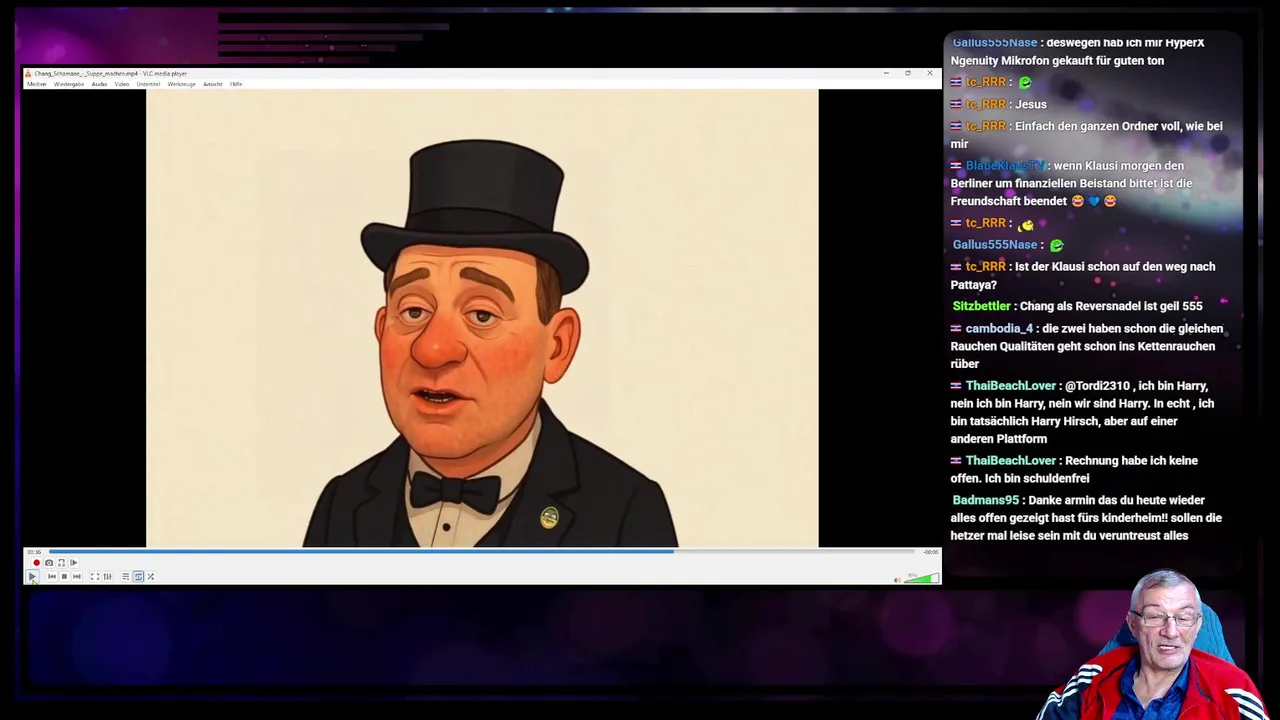The height and width of the screenshot is (720, 1280).
Task: Click the VLC cone icon in title bar
Action: [x=28, y=73]
